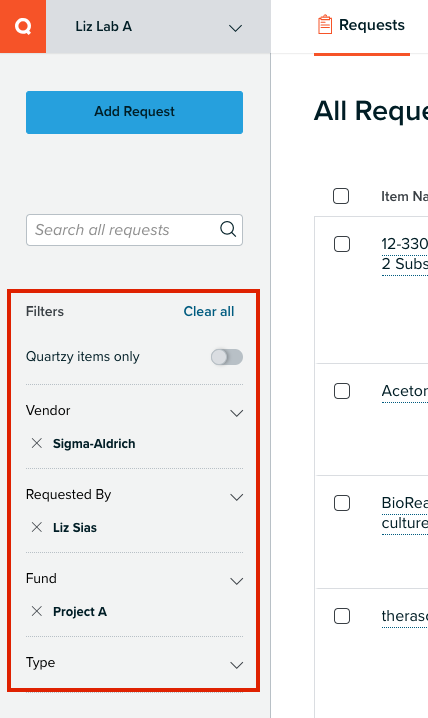
Task: Click the Requests clipboard icon
Action: pos(325,25)
